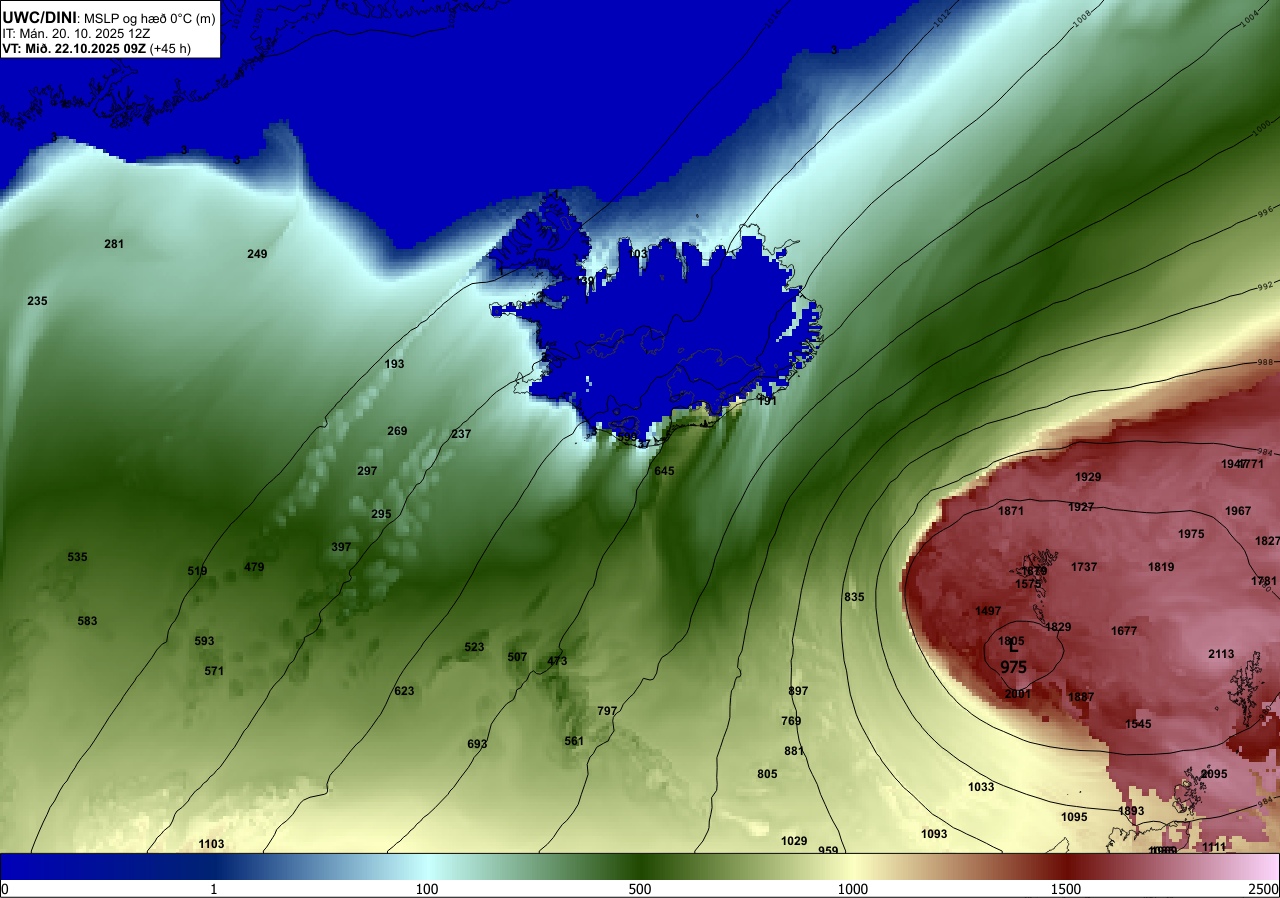Click map value '1033'

point(981,787)
